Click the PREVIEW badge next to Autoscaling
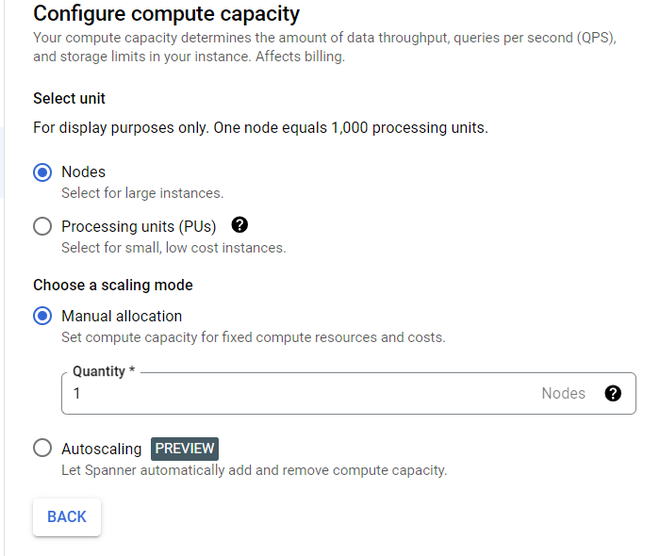 184,448
